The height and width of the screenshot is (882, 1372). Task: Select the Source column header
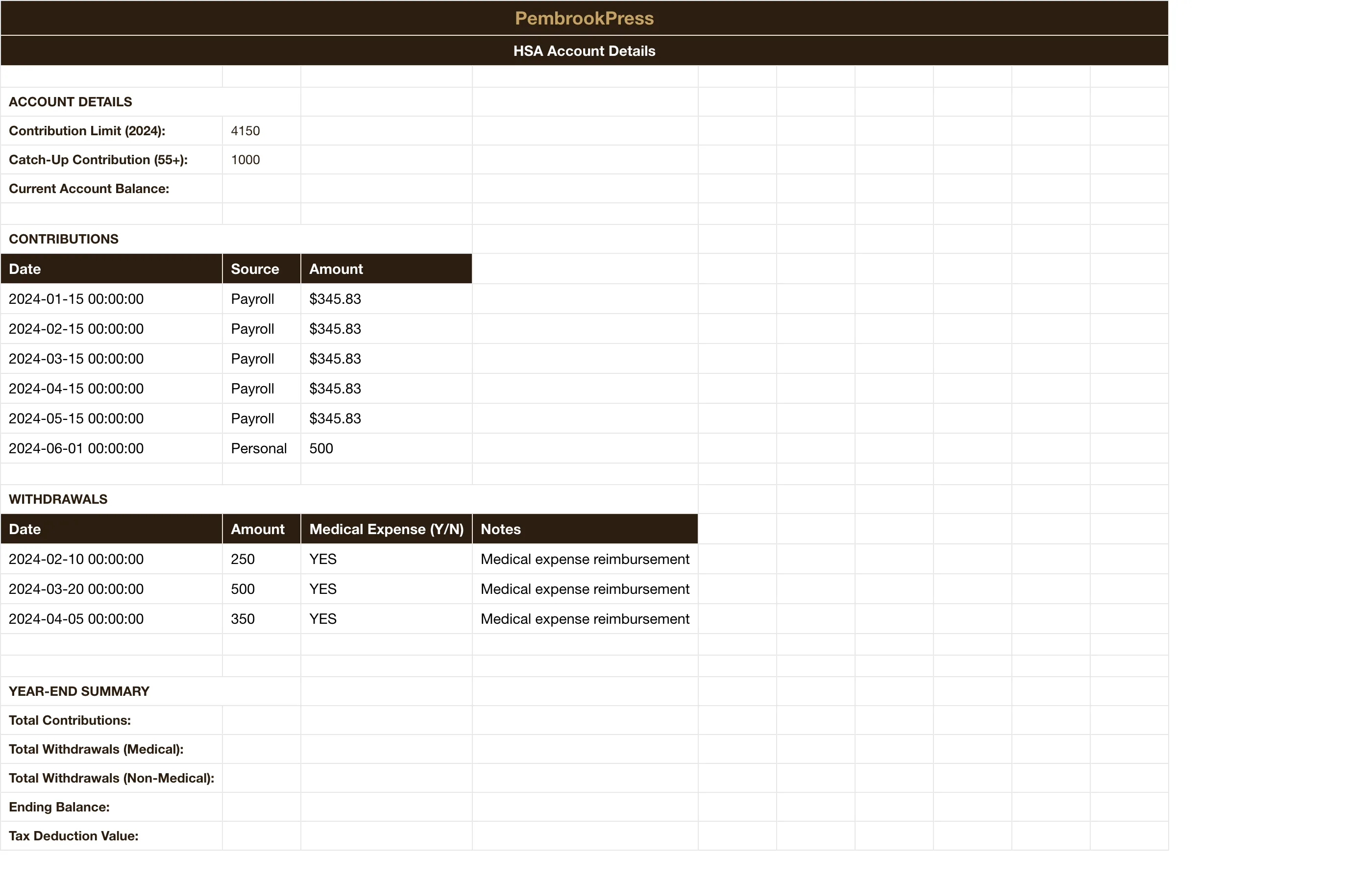pos(262,269)
